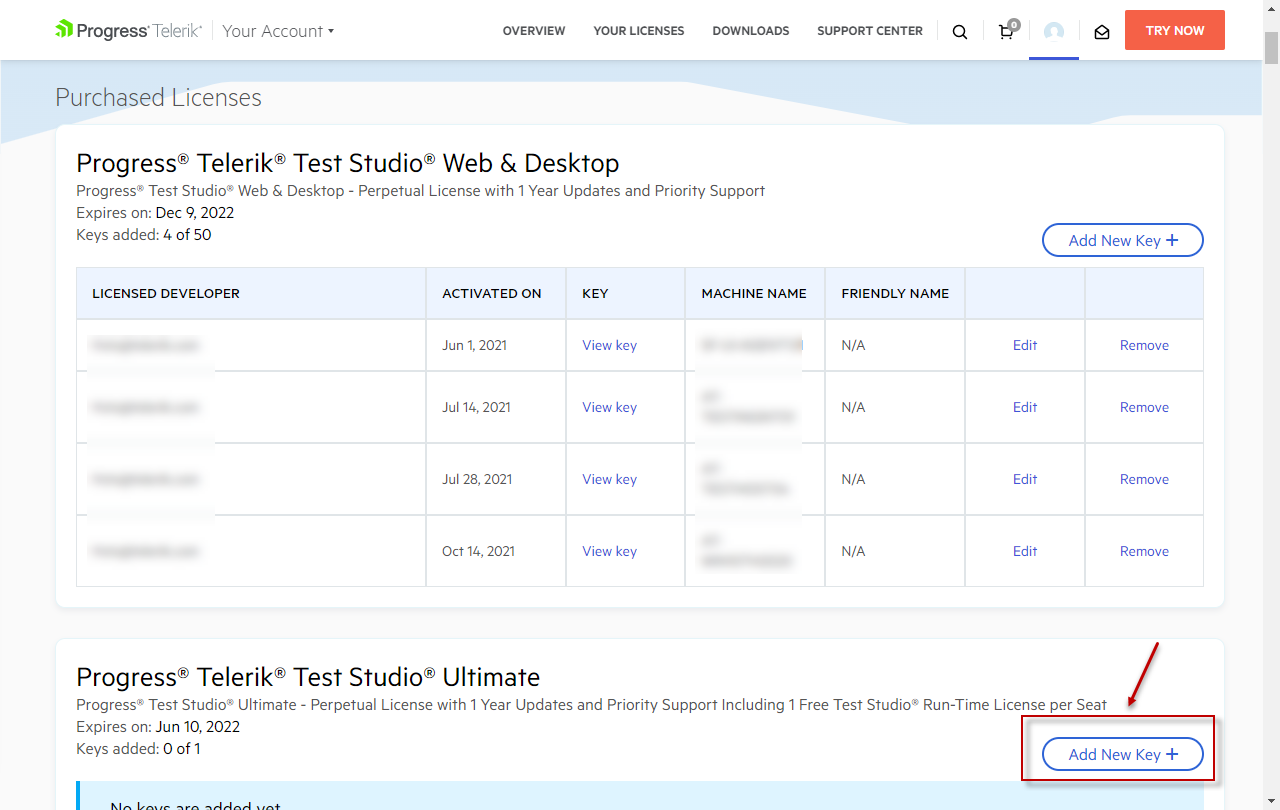Select the Test Studio Web & Desktop title
Image resolution: width=1280 pixels, height=810 pixels.
point(348,163)
